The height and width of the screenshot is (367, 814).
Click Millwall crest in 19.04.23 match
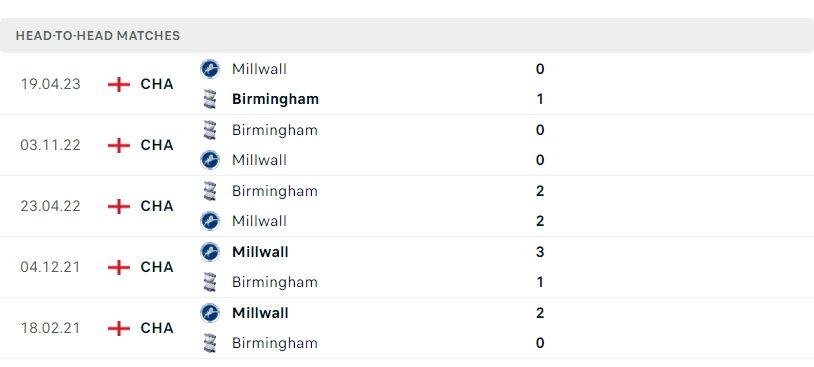tap(210, 69)
